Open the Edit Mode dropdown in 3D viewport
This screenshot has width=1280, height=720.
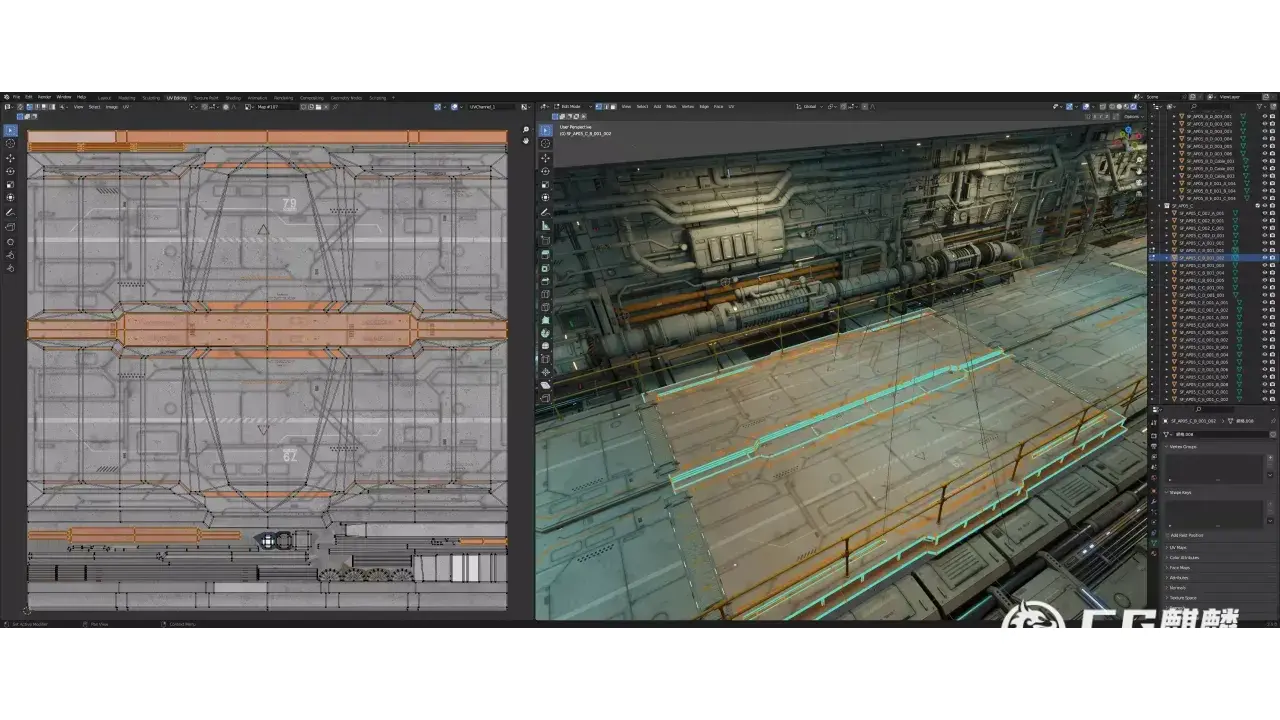572,106
